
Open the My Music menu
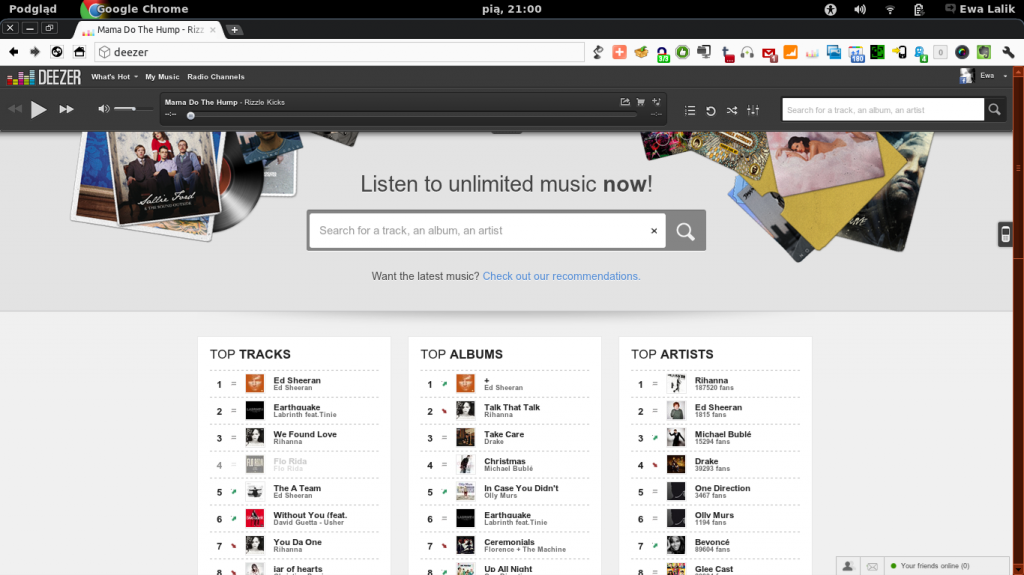coord(162,76)
